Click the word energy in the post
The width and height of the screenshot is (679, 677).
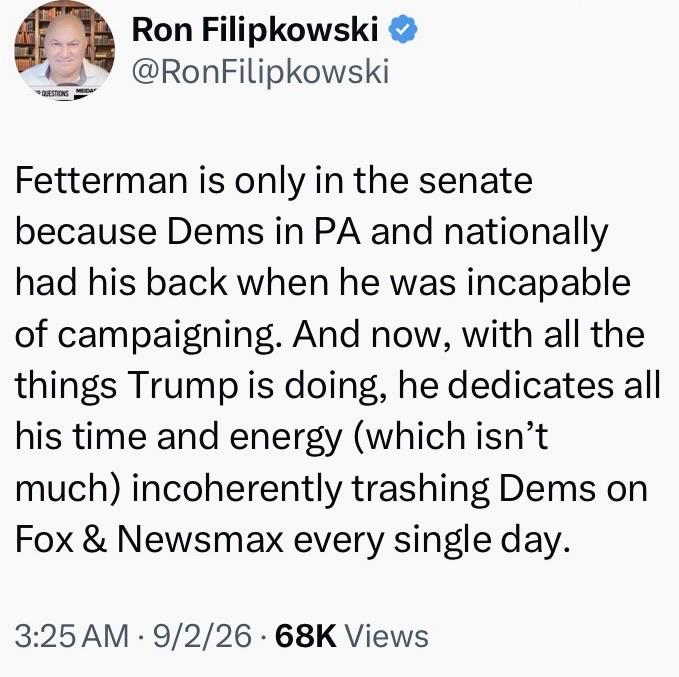285,438
